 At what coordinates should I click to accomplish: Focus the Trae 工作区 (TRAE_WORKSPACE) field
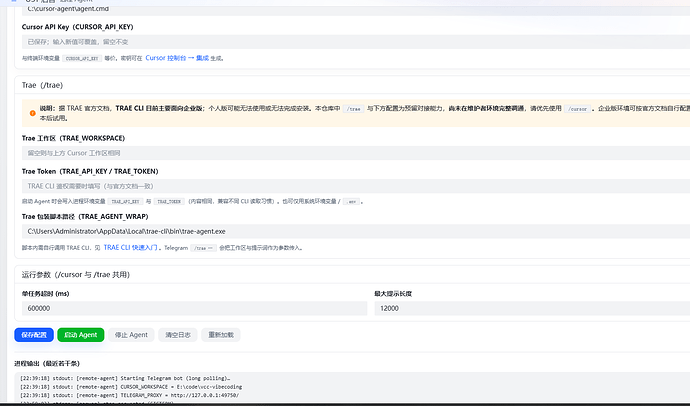click(356, 153)
